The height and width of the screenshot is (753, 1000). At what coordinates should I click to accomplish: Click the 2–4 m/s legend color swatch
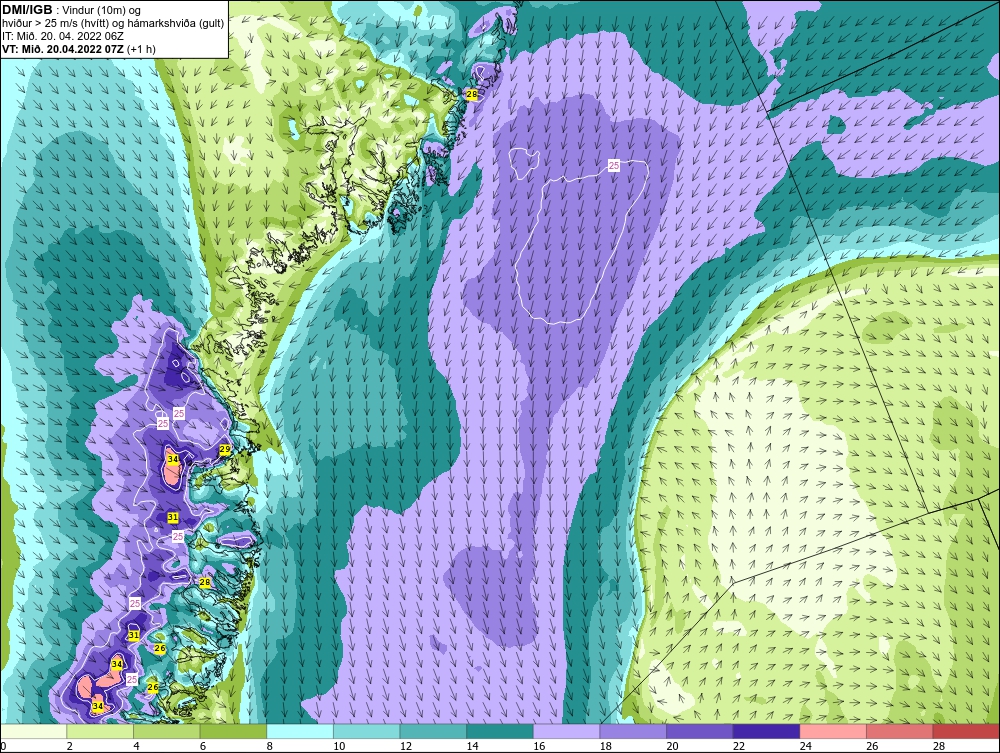tap(100, 731)
